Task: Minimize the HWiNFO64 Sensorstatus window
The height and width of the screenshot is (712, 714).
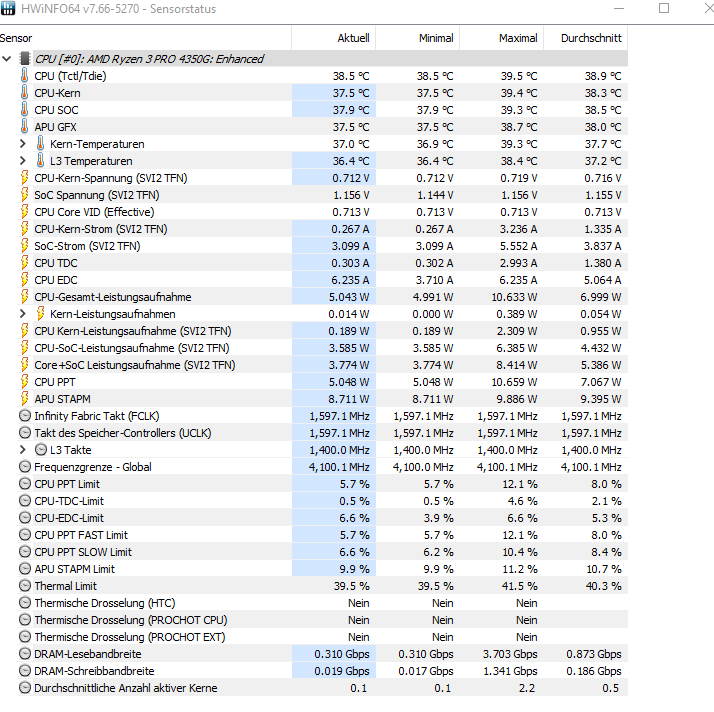Action: tap(619, 8)
